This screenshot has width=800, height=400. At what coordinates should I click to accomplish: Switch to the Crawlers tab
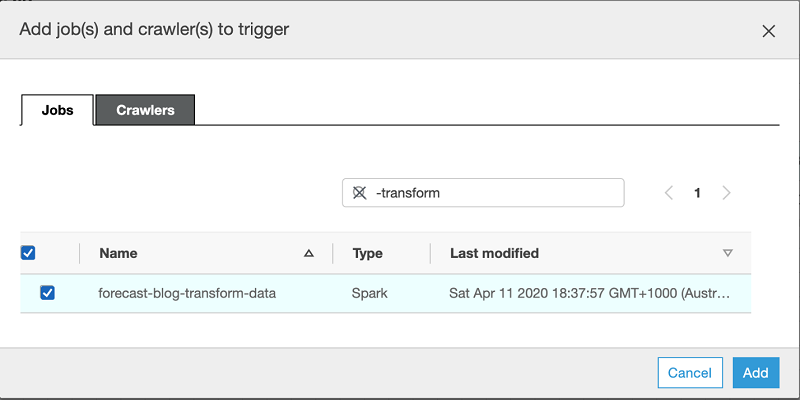145,110
